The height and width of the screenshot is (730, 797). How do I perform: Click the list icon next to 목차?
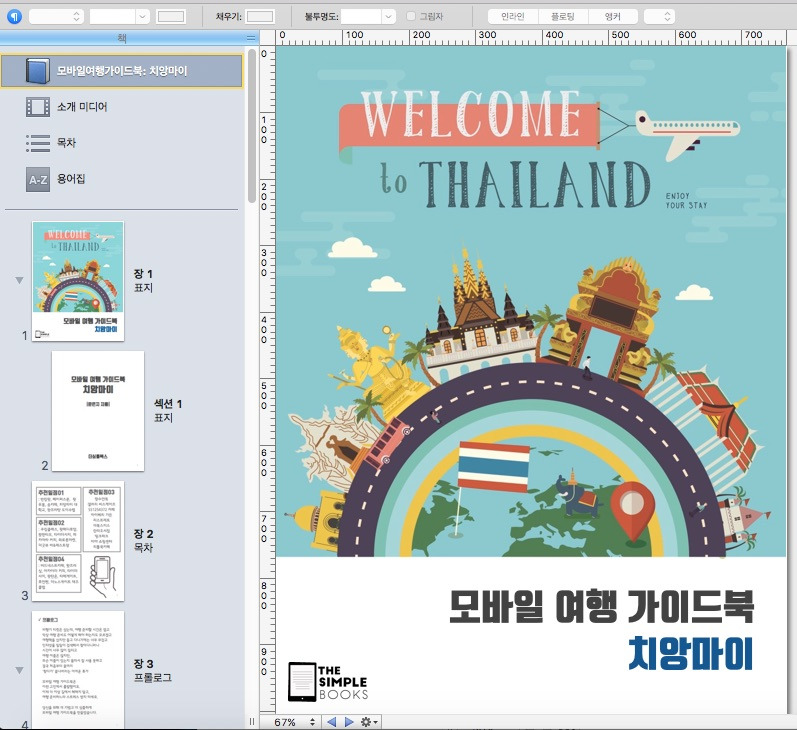pos(38,143)
